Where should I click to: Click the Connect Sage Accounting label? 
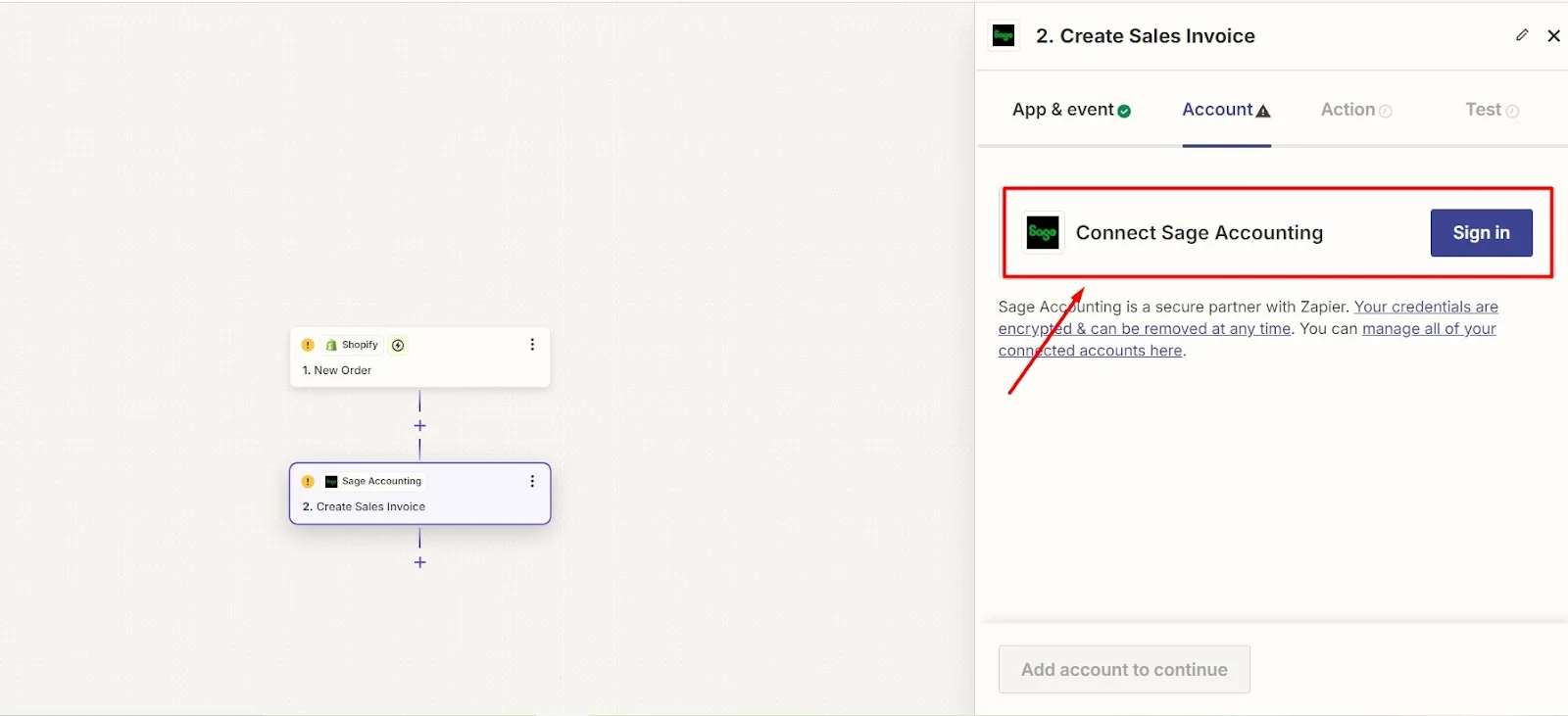(1200, 233)
